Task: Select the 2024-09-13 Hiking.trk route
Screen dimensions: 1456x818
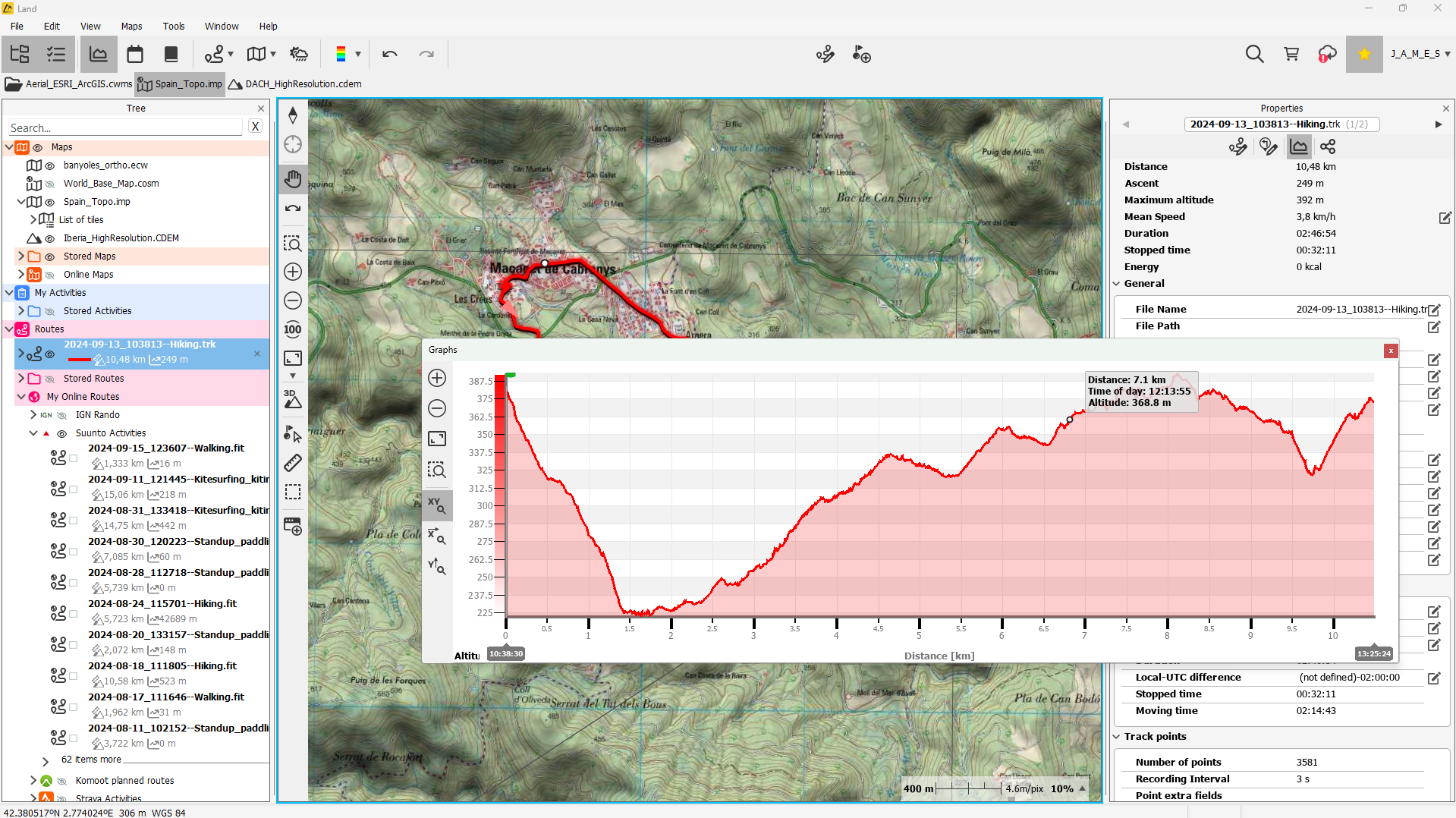Action: coord(143,353)
